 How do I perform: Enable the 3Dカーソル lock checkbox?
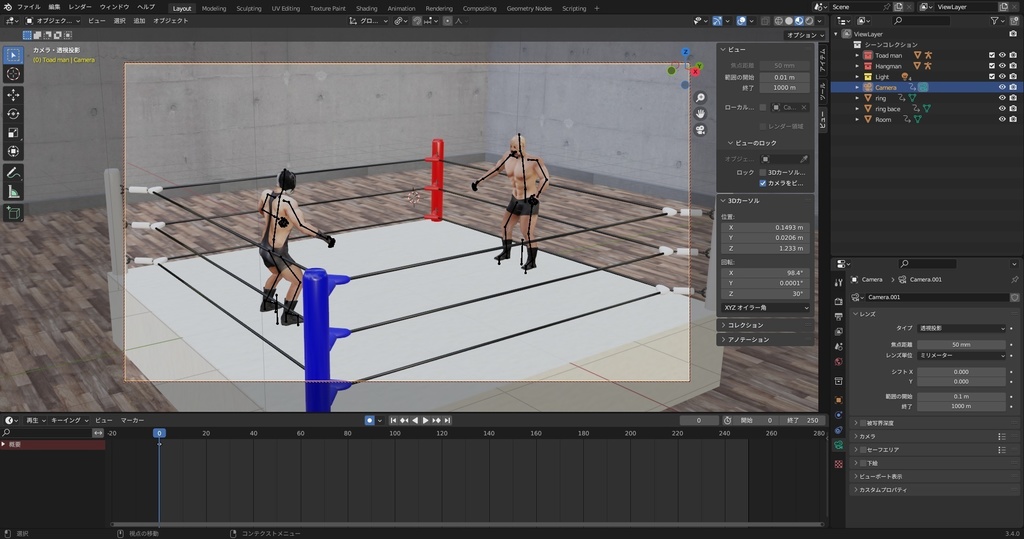[763, 172]
